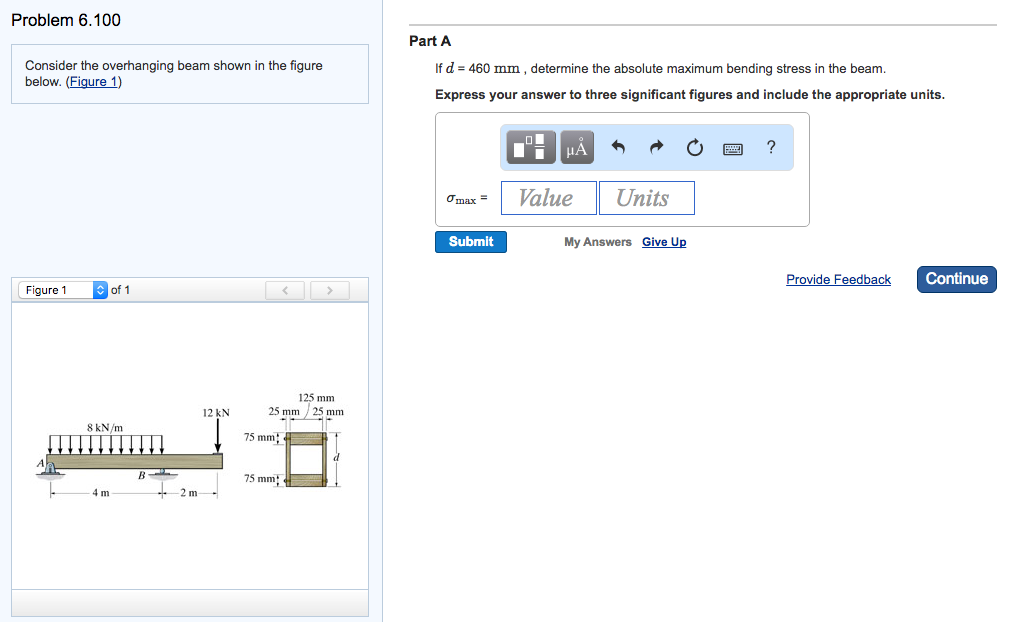The width and height of the screenshot is (1021, 622).
Task: Click the Figure 1 link in problem text
Action: tap(93, 82)
